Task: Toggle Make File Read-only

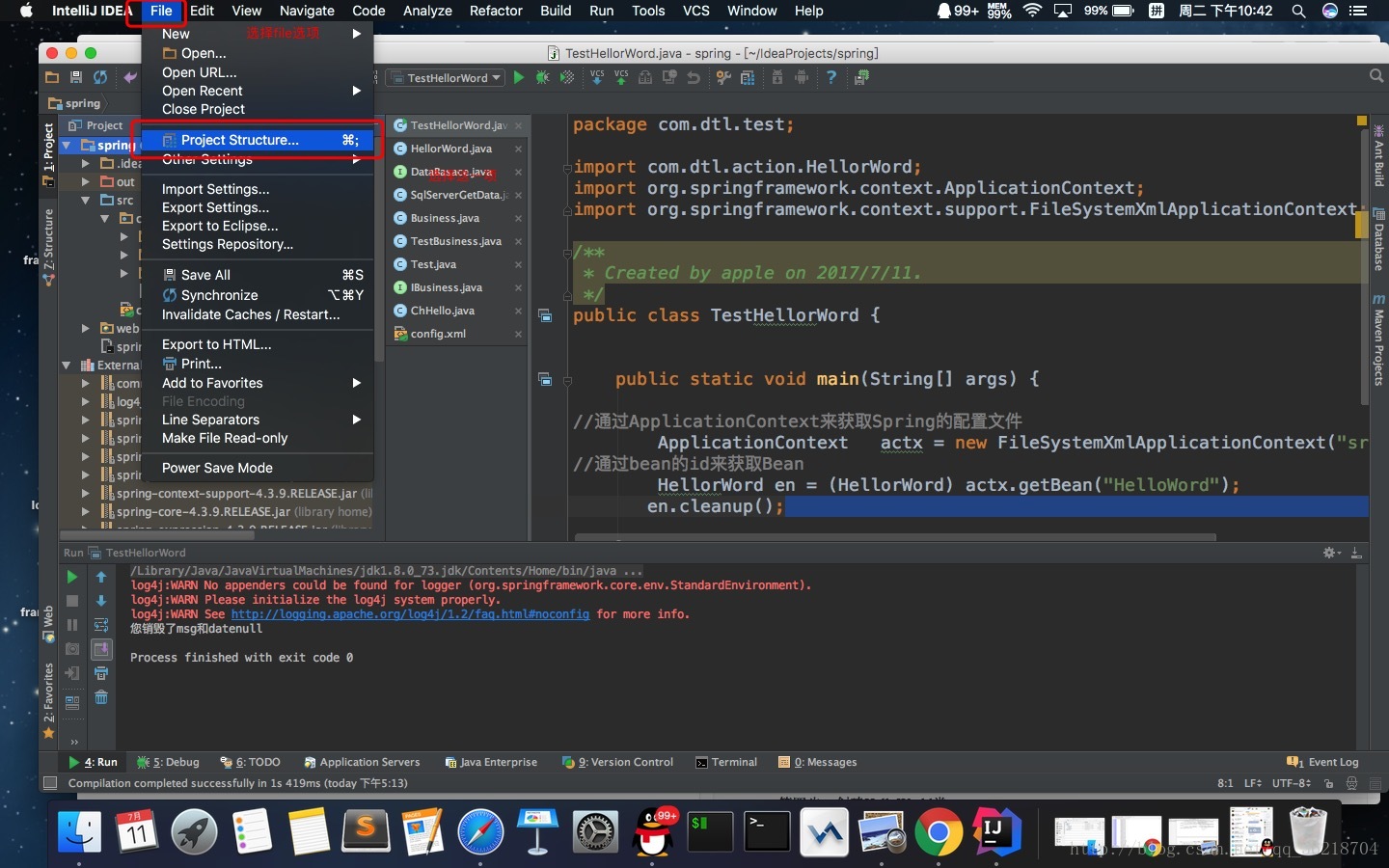Action: click(225, 438)
